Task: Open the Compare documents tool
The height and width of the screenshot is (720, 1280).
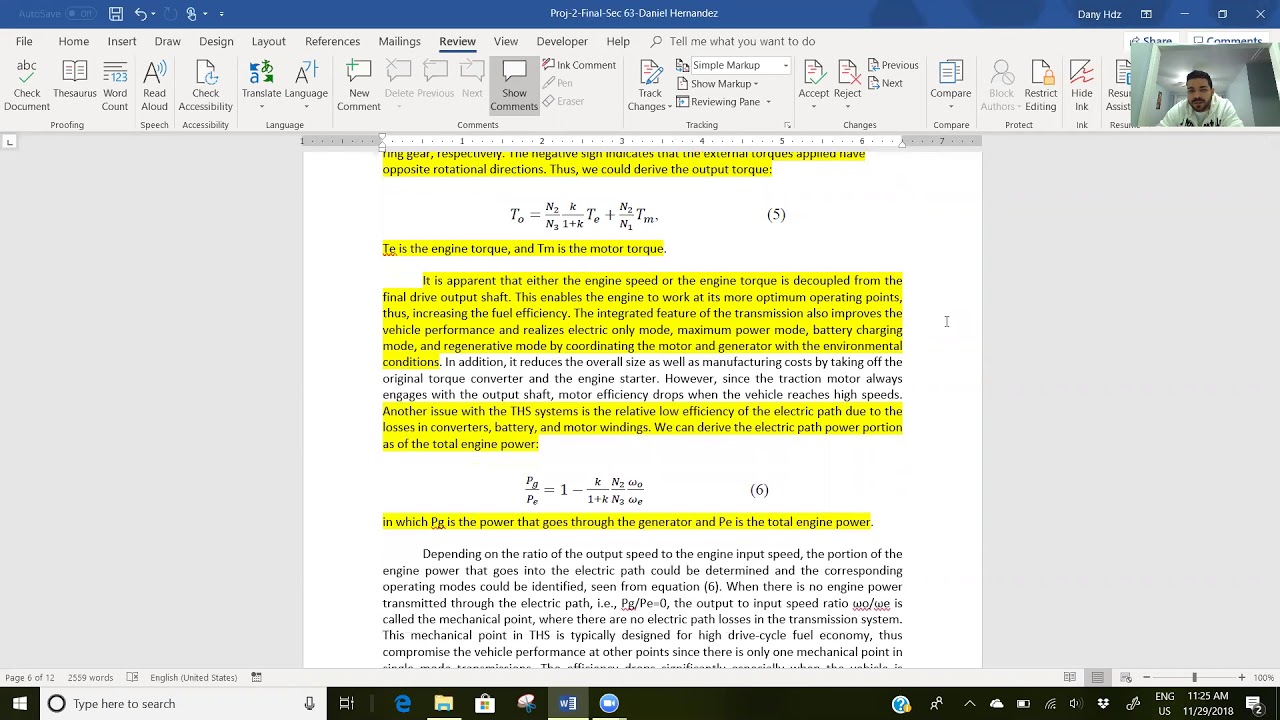Action: point(951,86)
